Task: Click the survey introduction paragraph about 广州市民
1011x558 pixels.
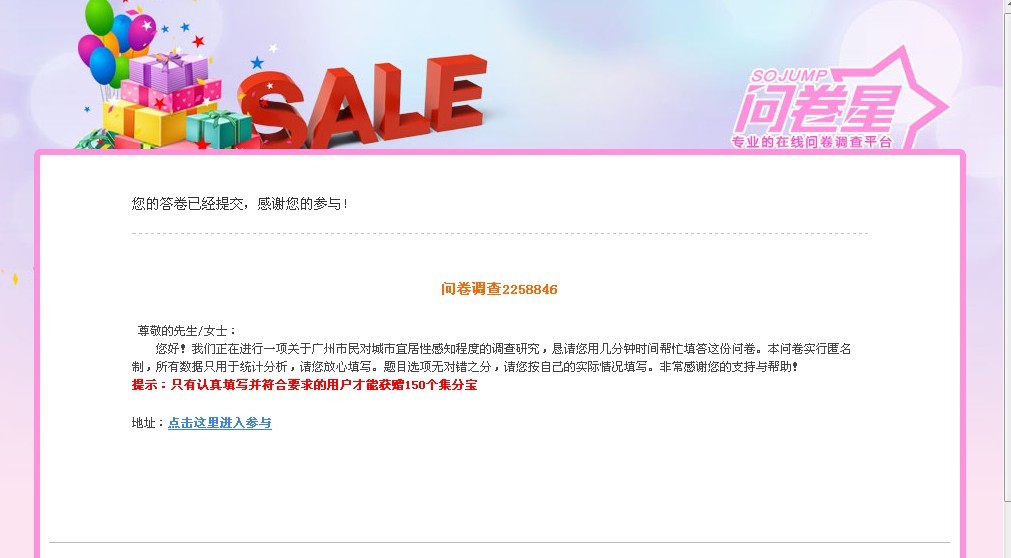Action: (491, 358)
